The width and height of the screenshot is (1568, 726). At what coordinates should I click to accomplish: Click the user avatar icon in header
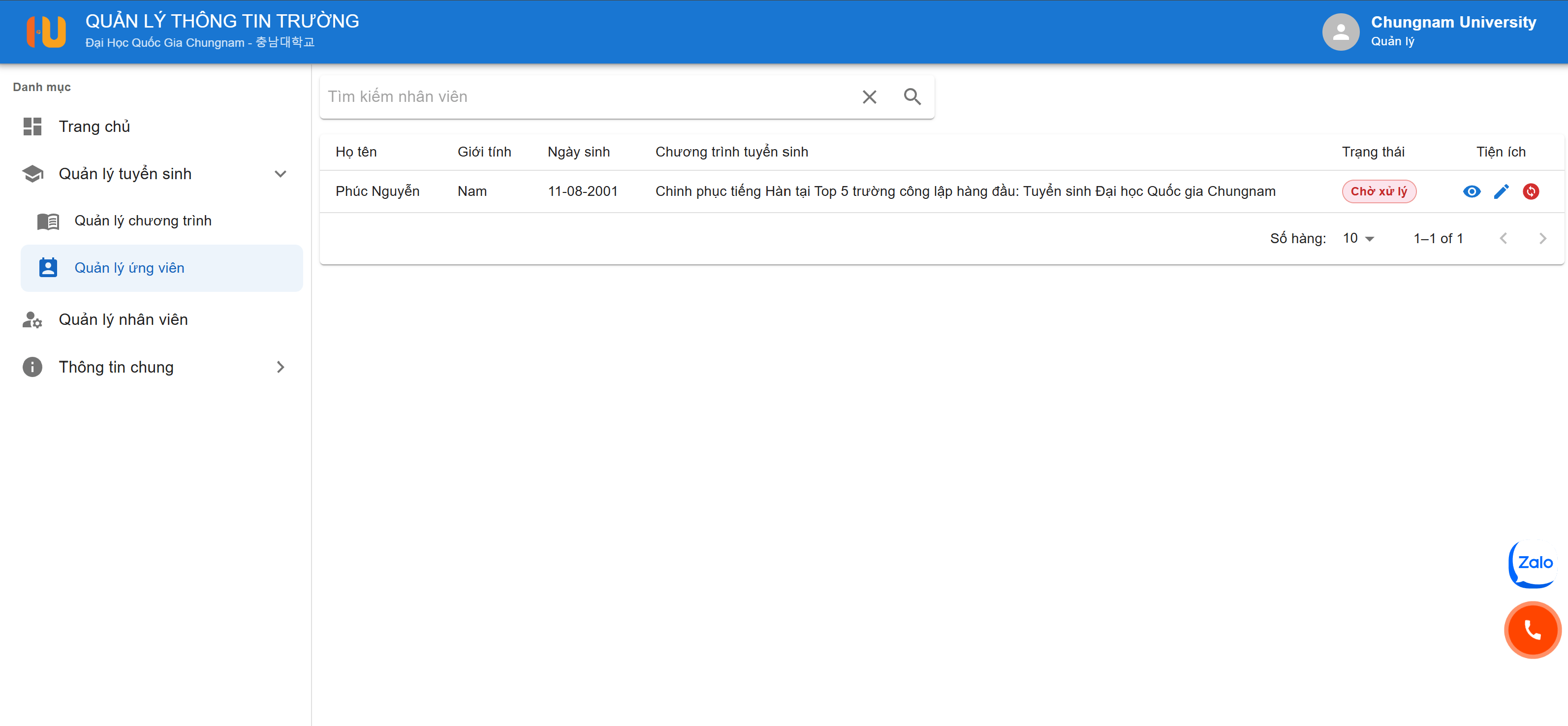point(1340,32)
